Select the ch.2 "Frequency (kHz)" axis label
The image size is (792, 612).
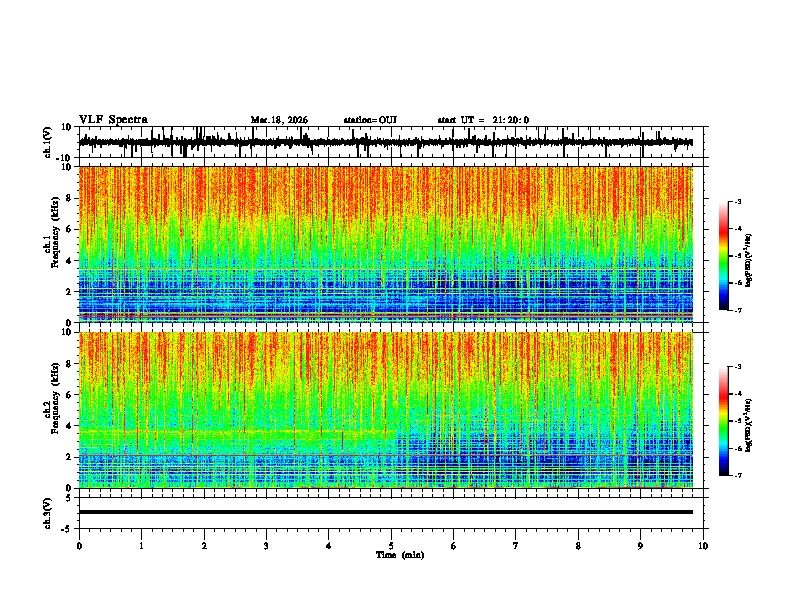tap(56, 398)
